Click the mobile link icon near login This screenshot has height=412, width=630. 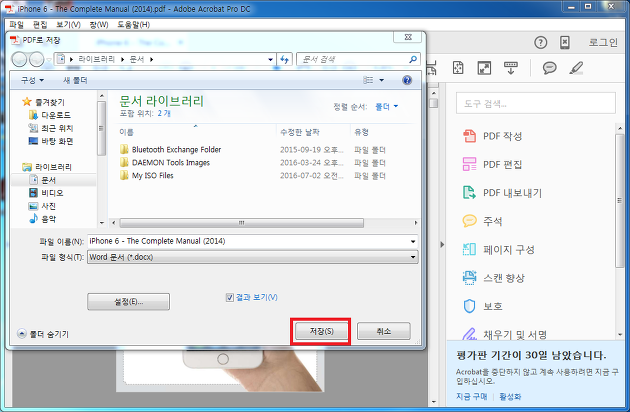click(x=565, y=42)
